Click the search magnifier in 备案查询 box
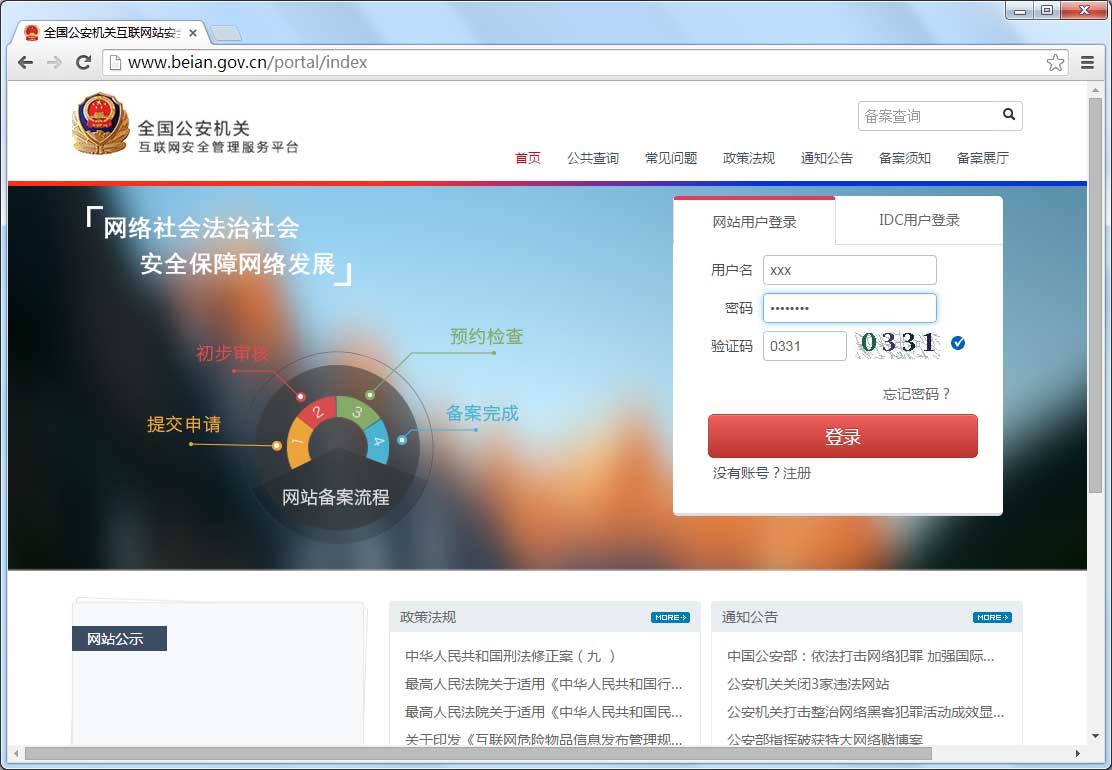 pos(1008,114)
